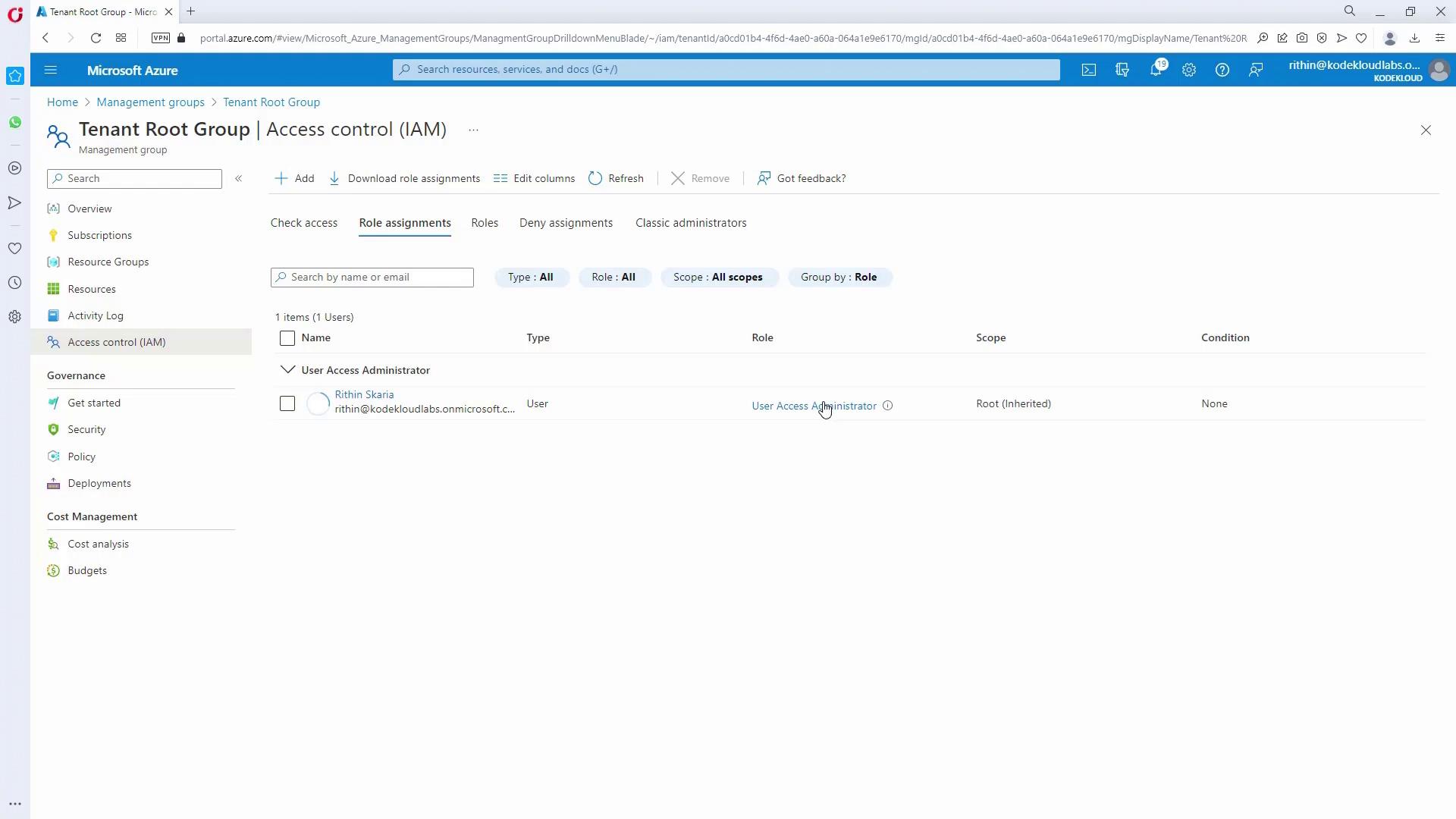Screen dimensions: 1456x819
Task: Click the help question mark icon
Action: point(1222,70)
